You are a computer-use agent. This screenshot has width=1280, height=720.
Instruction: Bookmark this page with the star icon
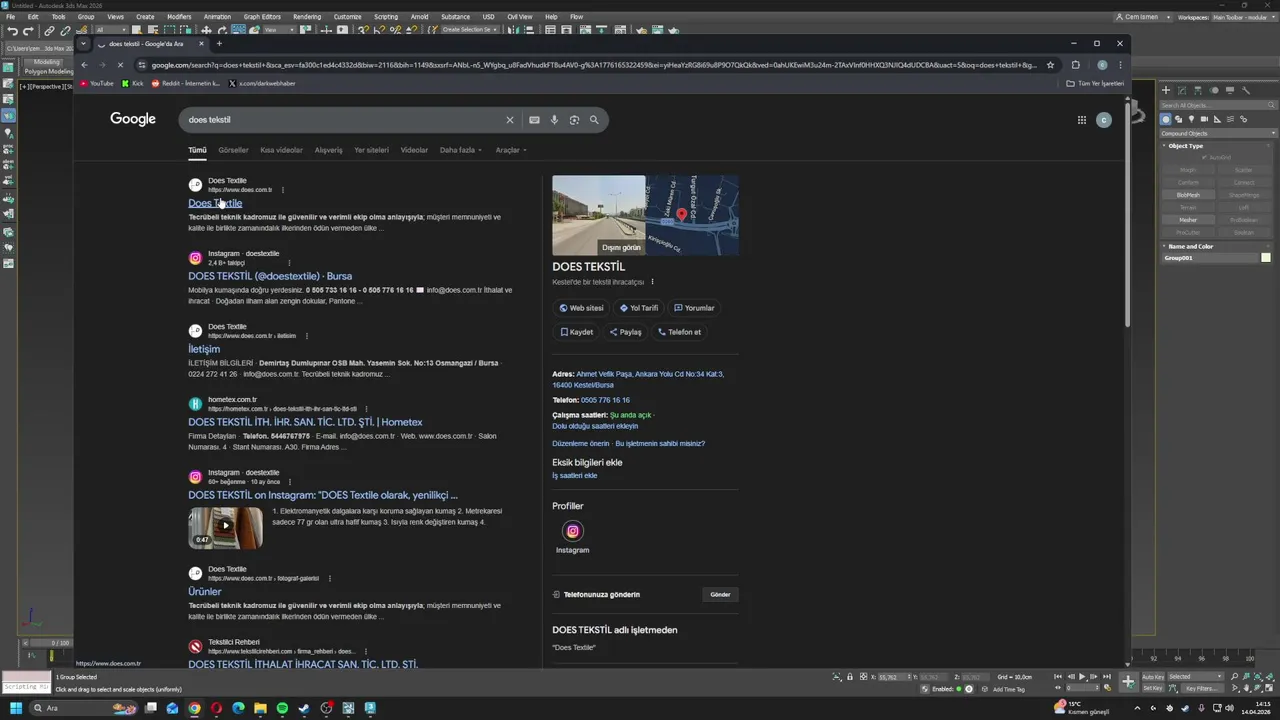pyautogui.click(x=1050, y=65)
